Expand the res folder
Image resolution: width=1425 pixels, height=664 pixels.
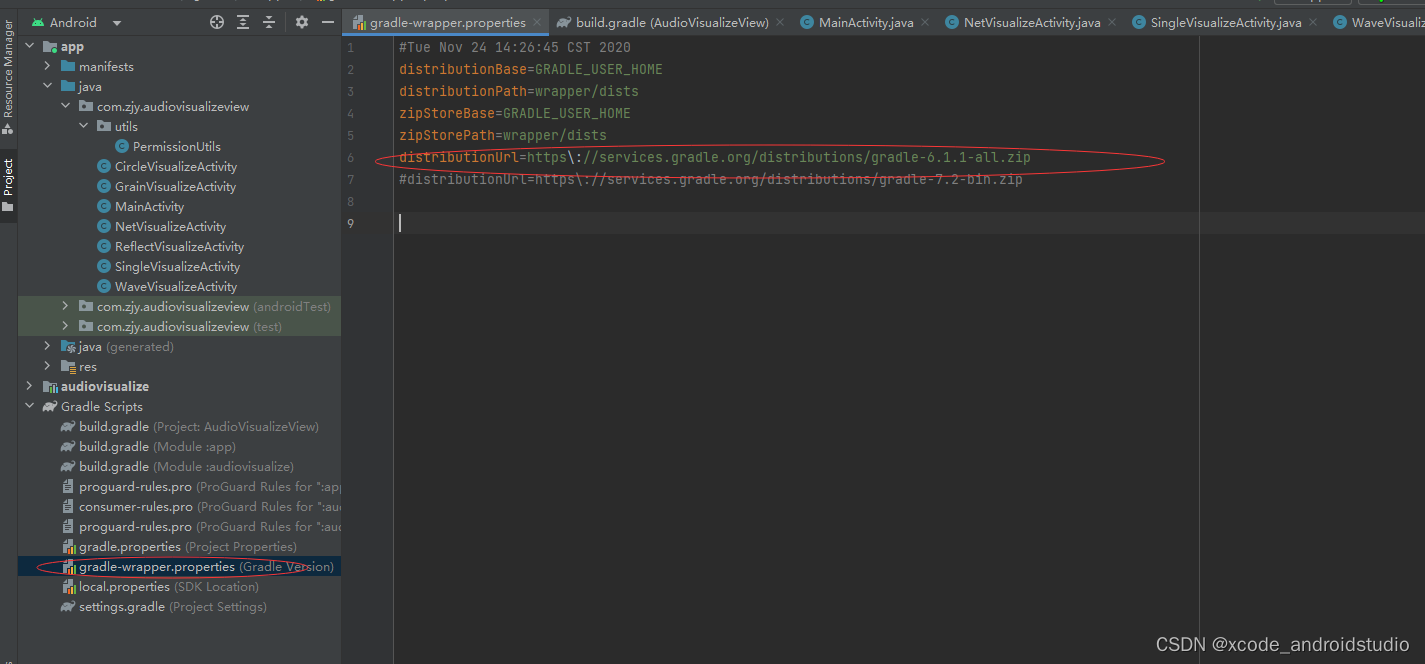click(46, 365)
